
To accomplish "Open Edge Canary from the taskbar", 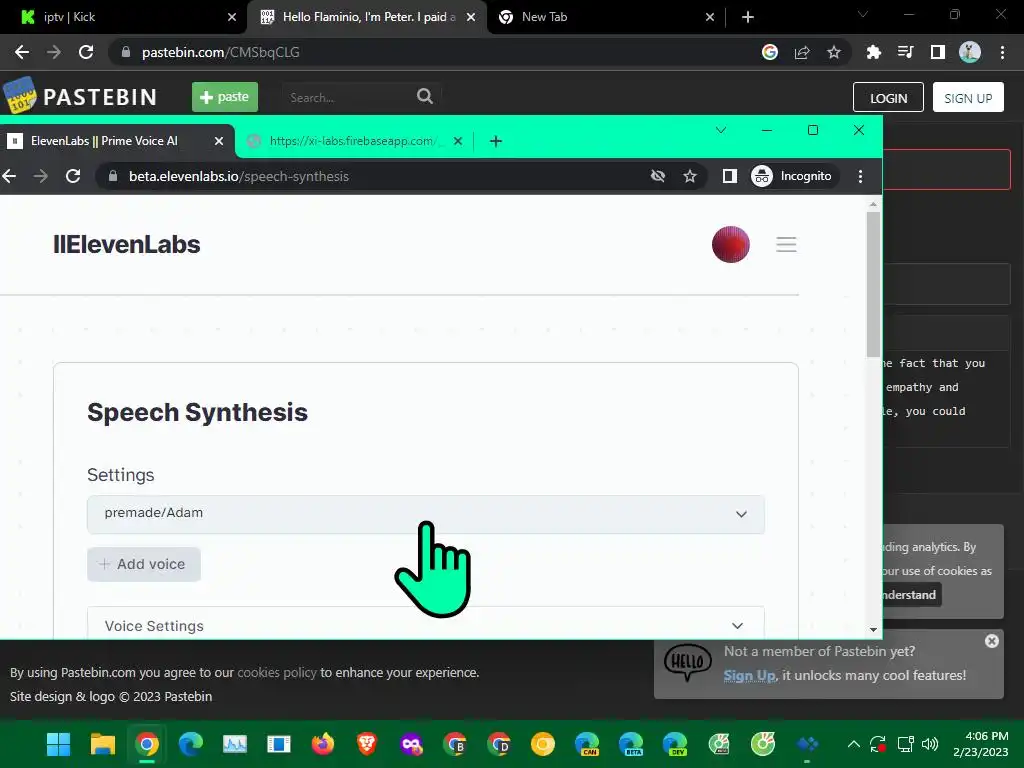I will (587, 744).
